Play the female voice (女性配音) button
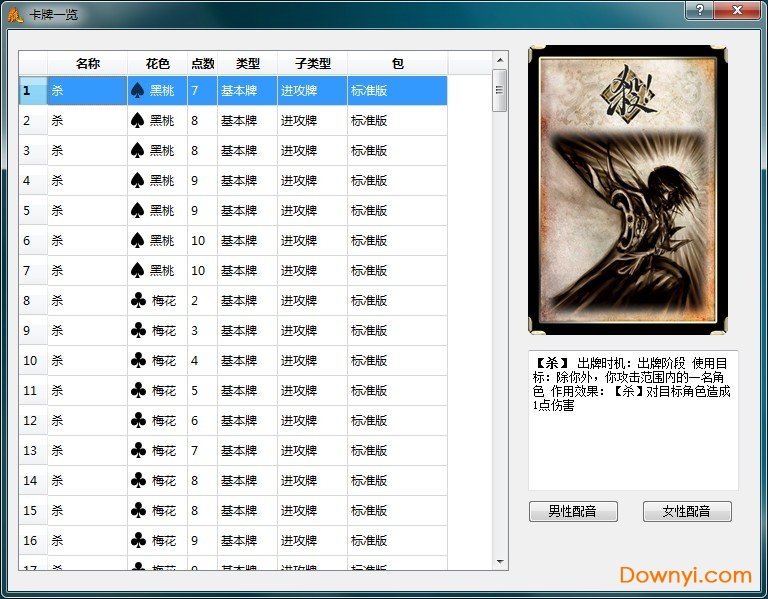The image size is (768, 599). point(687,511)
